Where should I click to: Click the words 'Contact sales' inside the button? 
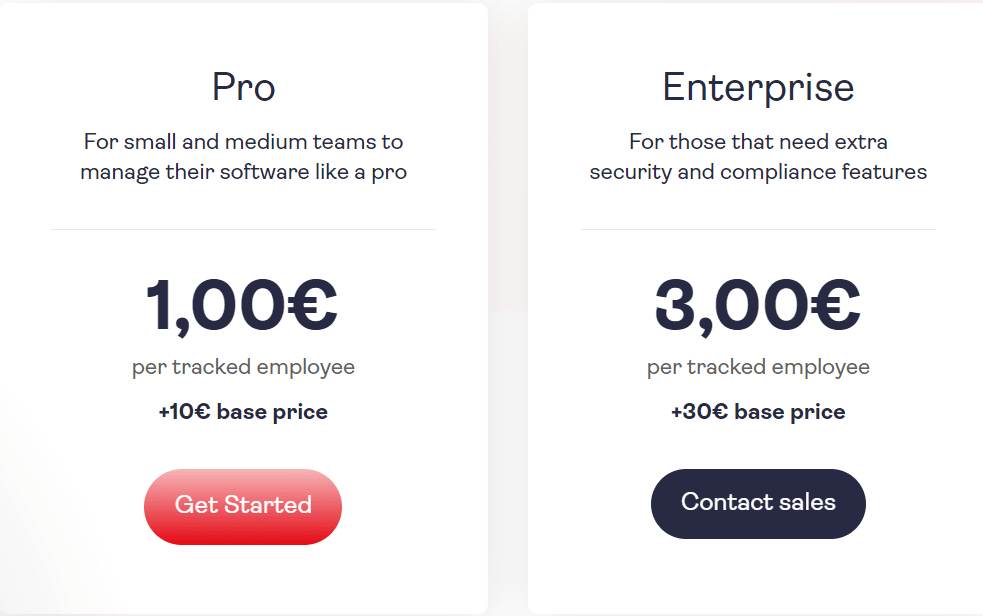point(757,503)
